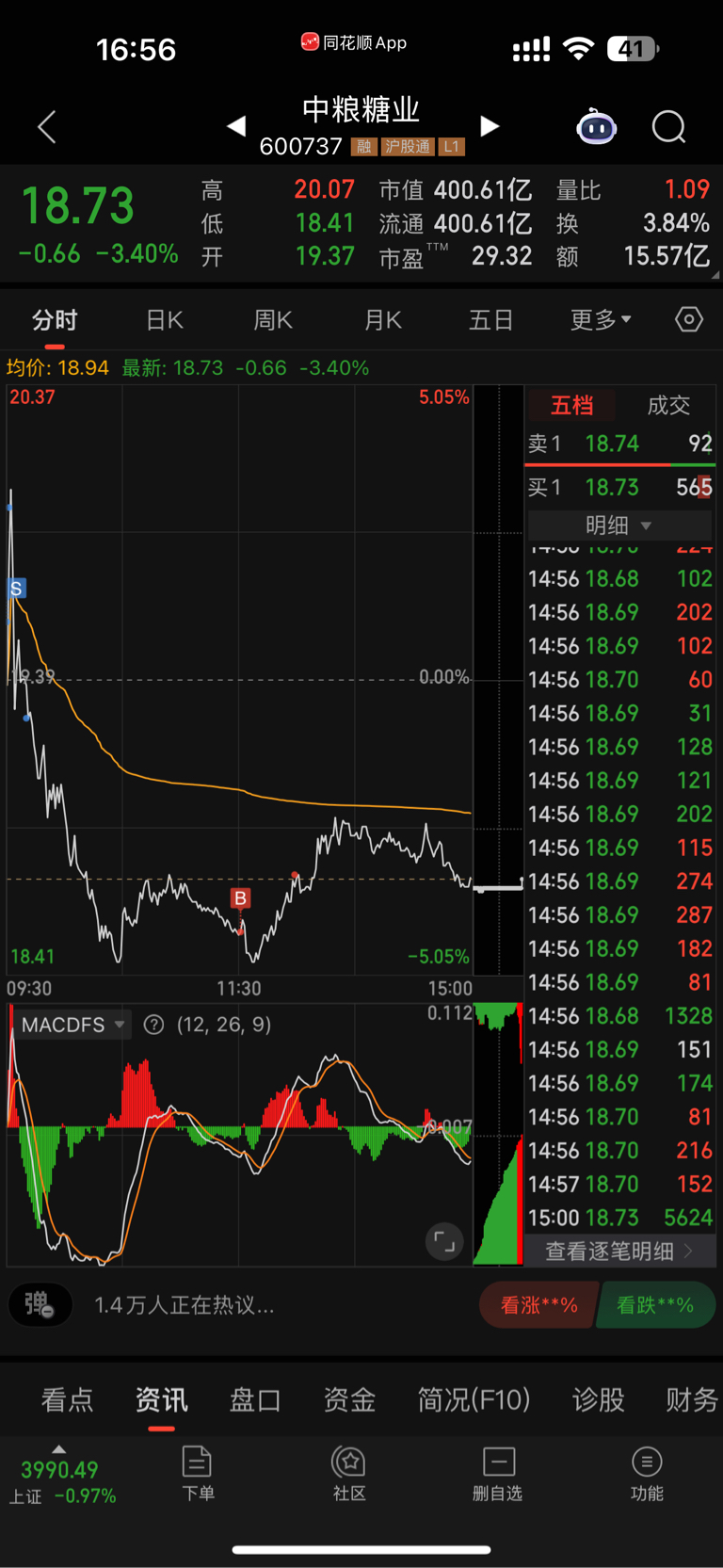This screenshot has width=723, height=1568.
Task: Open chart settings hexagon icon
Action: [689, 320]
